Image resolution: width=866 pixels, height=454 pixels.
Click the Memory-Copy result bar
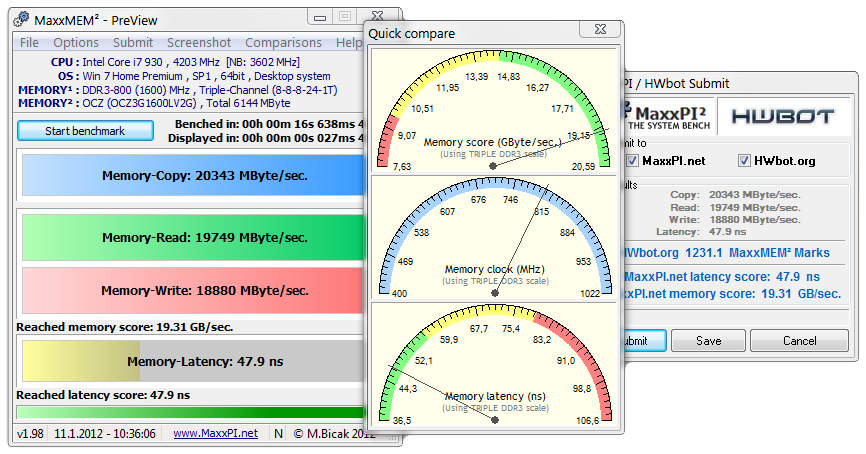193,175
